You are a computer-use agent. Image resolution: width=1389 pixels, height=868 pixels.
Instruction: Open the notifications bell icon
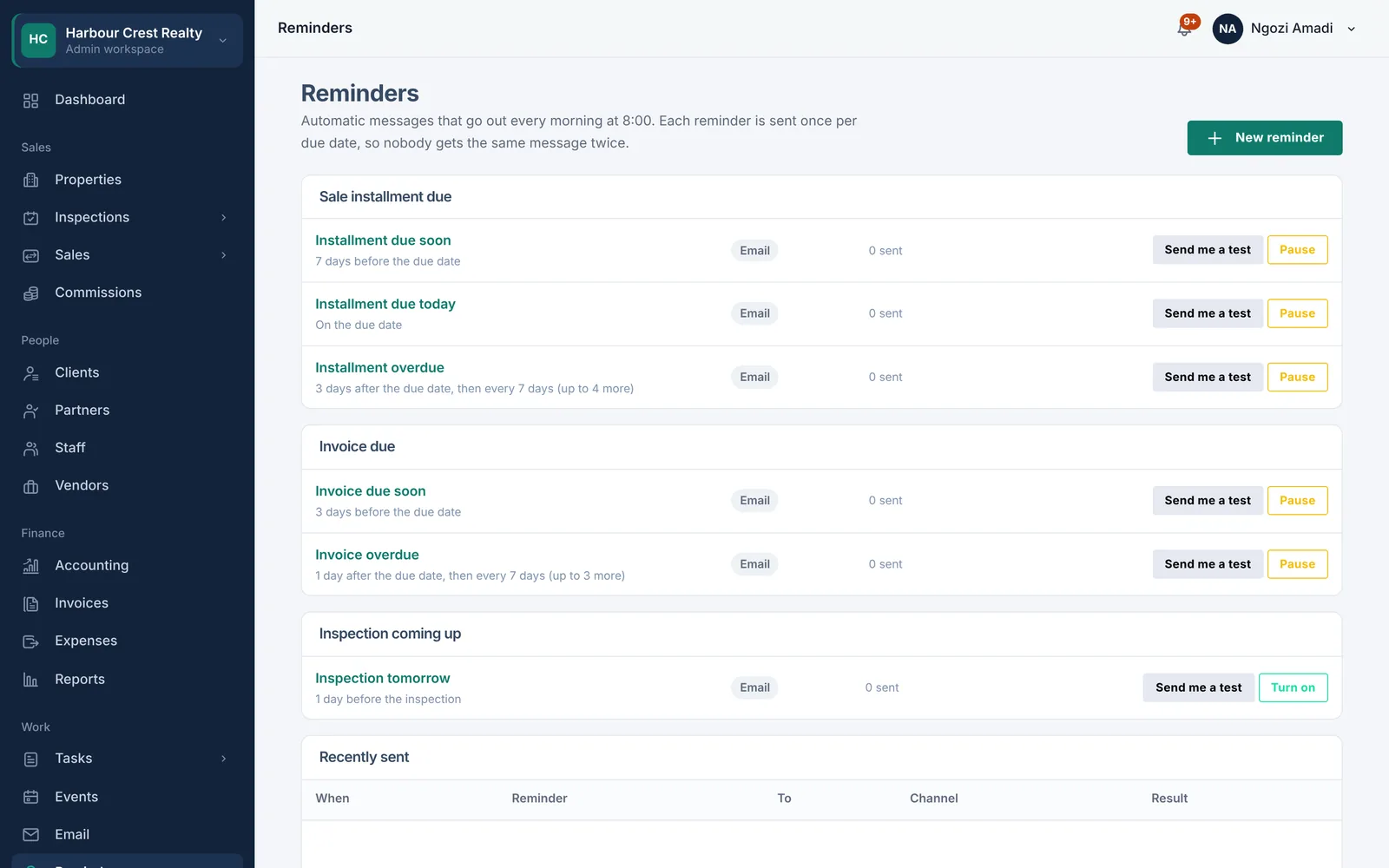click(x=1184, y=29)
